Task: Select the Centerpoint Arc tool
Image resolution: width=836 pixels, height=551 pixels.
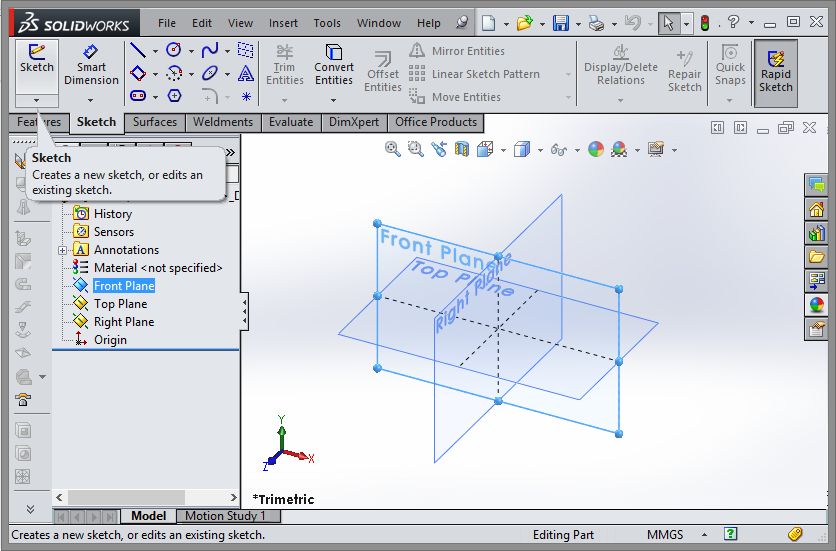Action: [174, 73]
